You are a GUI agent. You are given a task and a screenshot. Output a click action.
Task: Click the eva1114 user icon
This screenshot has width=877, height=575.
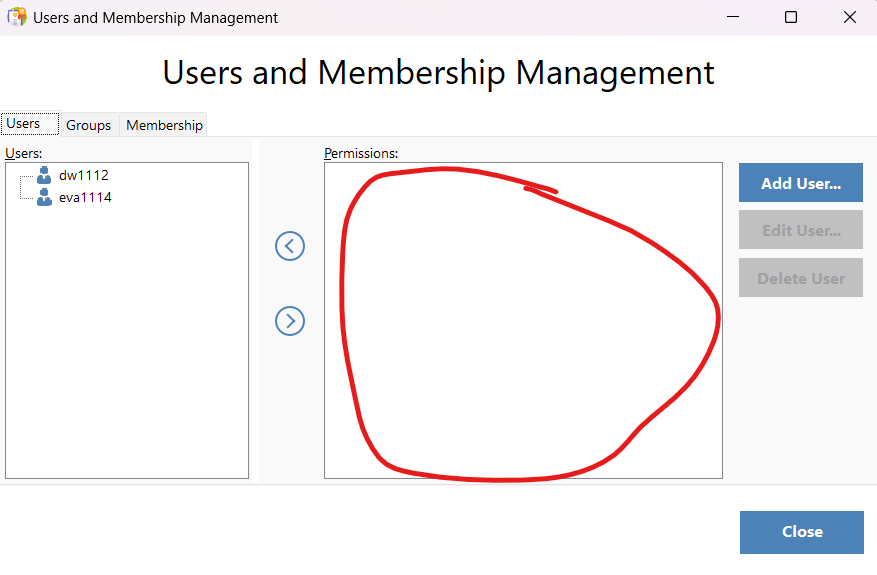click(44, 197)
